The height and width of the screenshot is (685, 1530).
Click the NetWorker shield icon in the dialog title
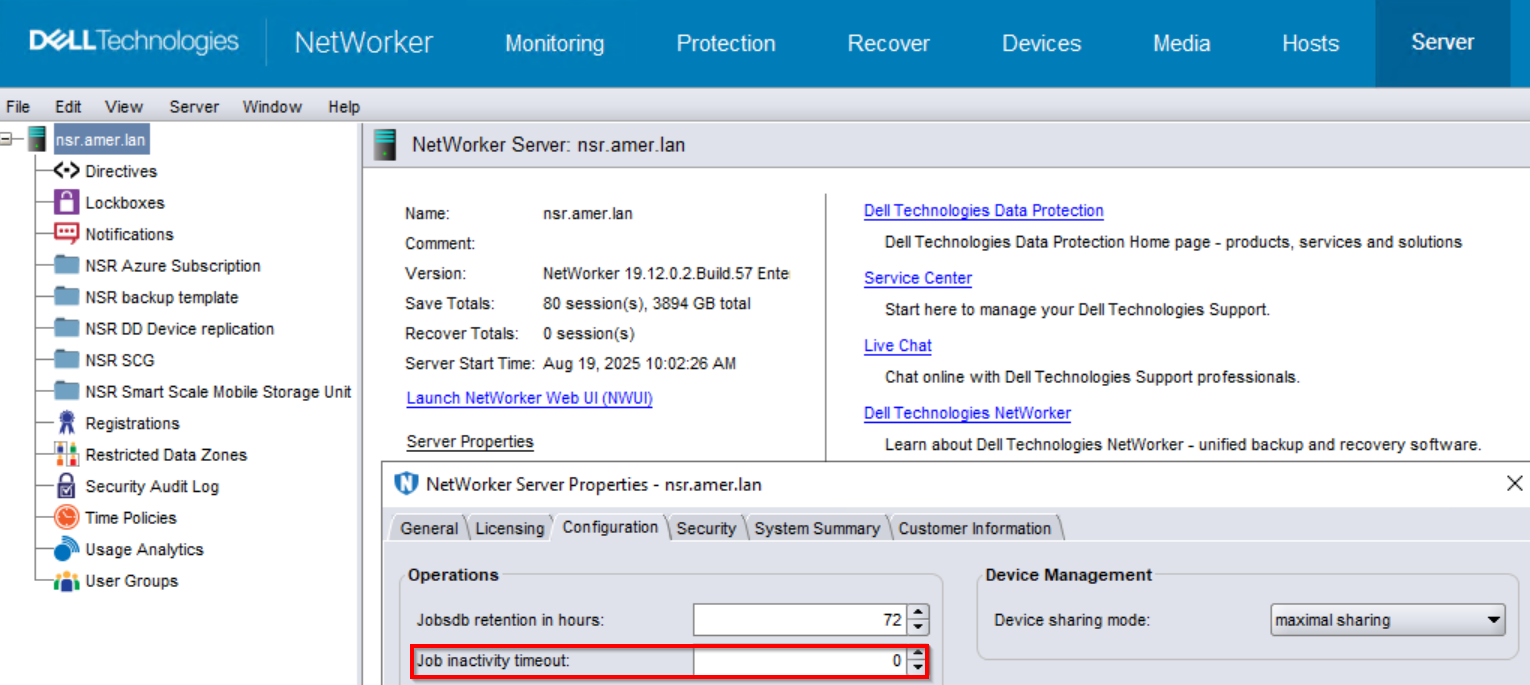coord(406,484)
